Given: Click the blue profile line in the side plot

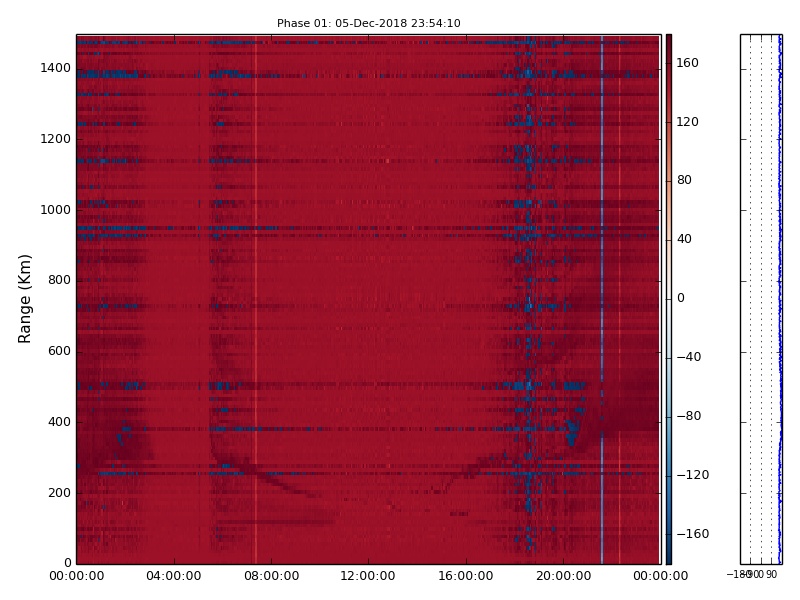Looking at the screenshot, I should coord(780,299).
